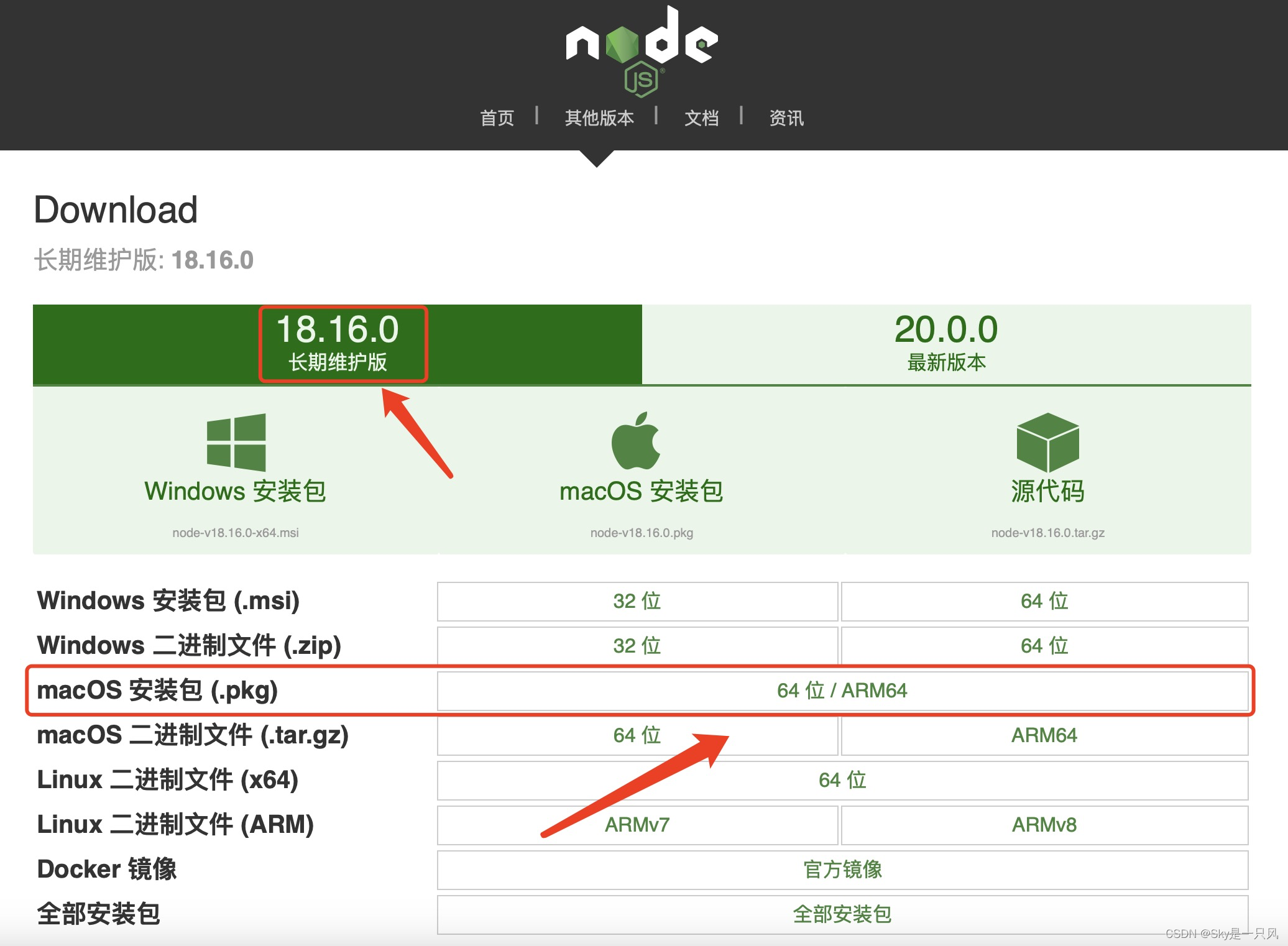Download 64 位 / ARM64 macOS .pkg

(x=842, y=691)
